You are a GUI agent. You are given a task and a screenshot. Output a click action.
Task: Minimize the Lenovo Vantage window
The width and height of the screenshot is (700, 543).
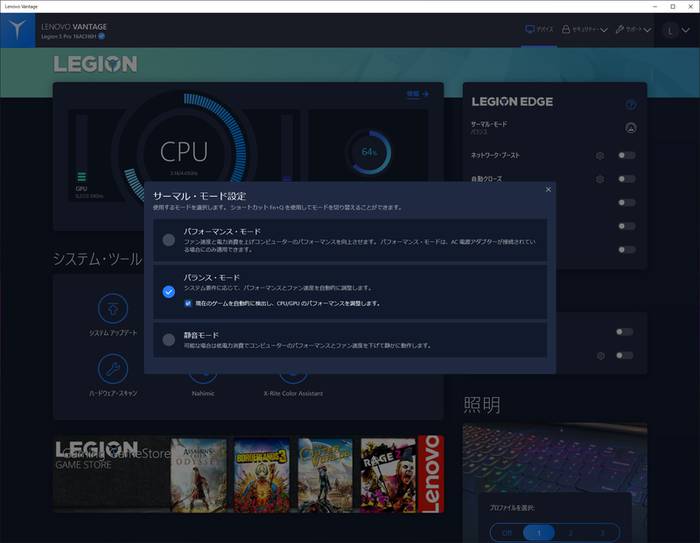point(655,6)
